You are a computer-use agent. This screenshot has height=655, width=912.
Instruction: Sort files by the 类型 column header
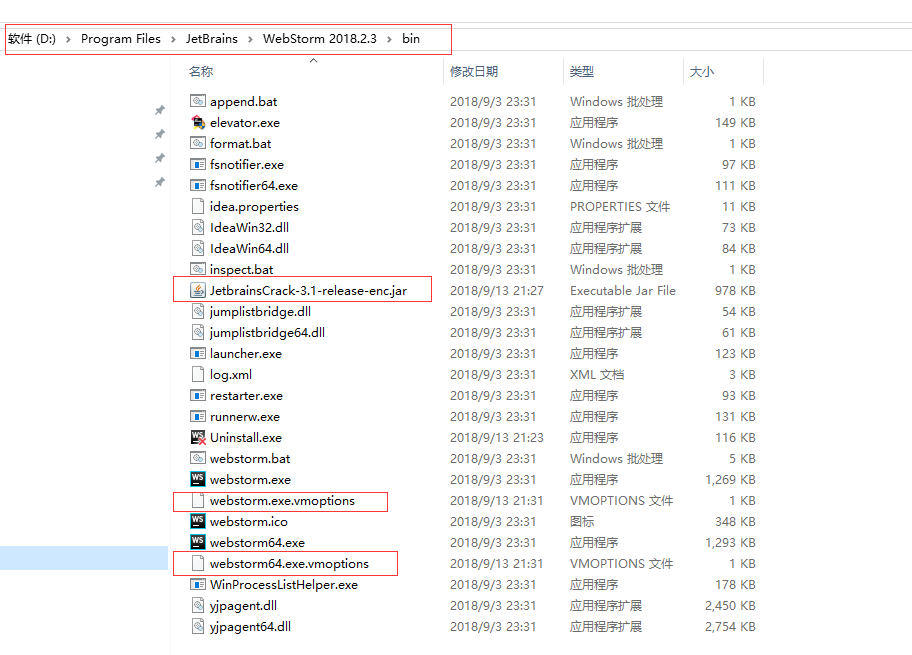[x=582, y=72]
